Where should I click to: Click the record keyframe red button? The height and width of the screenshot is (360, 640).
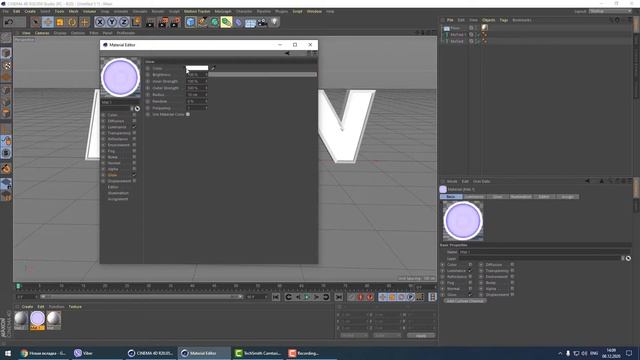click(x=360, y=297)
